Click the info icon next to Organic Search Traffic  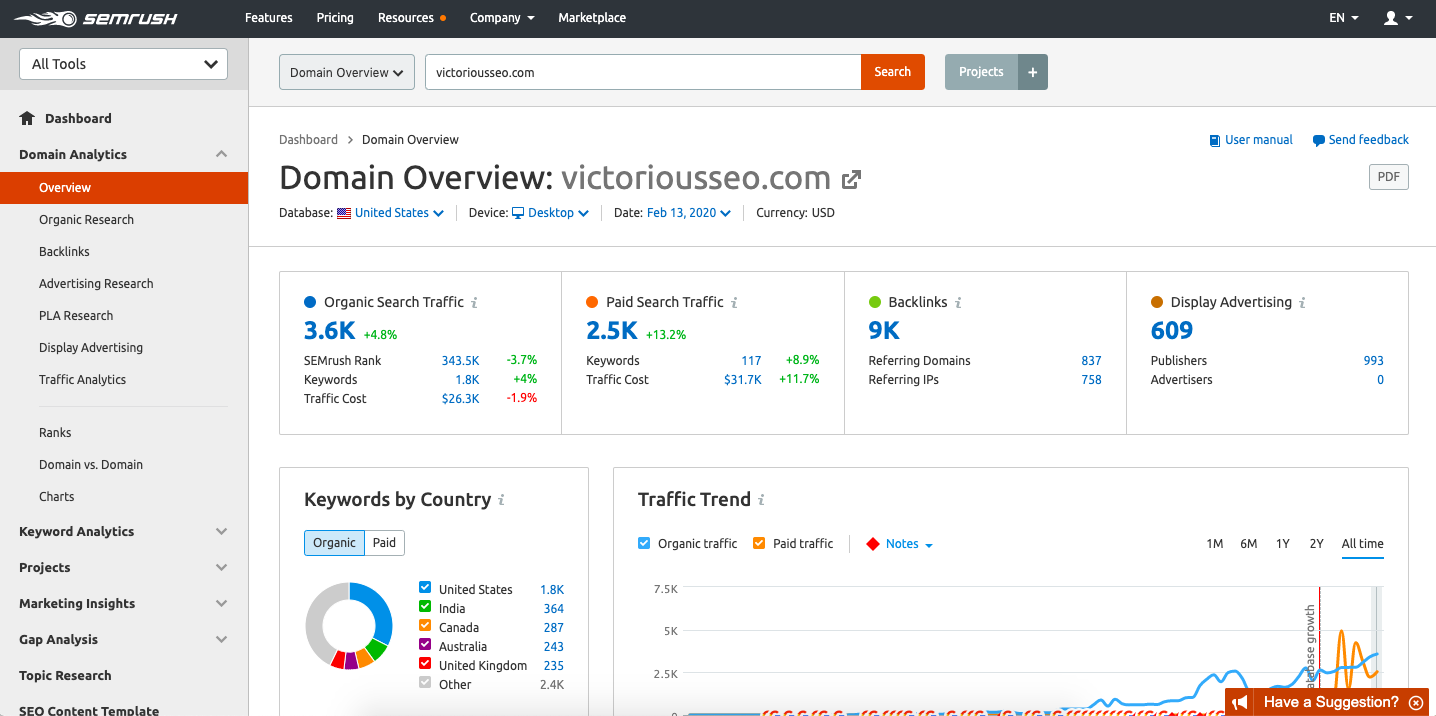pos(474,302)
